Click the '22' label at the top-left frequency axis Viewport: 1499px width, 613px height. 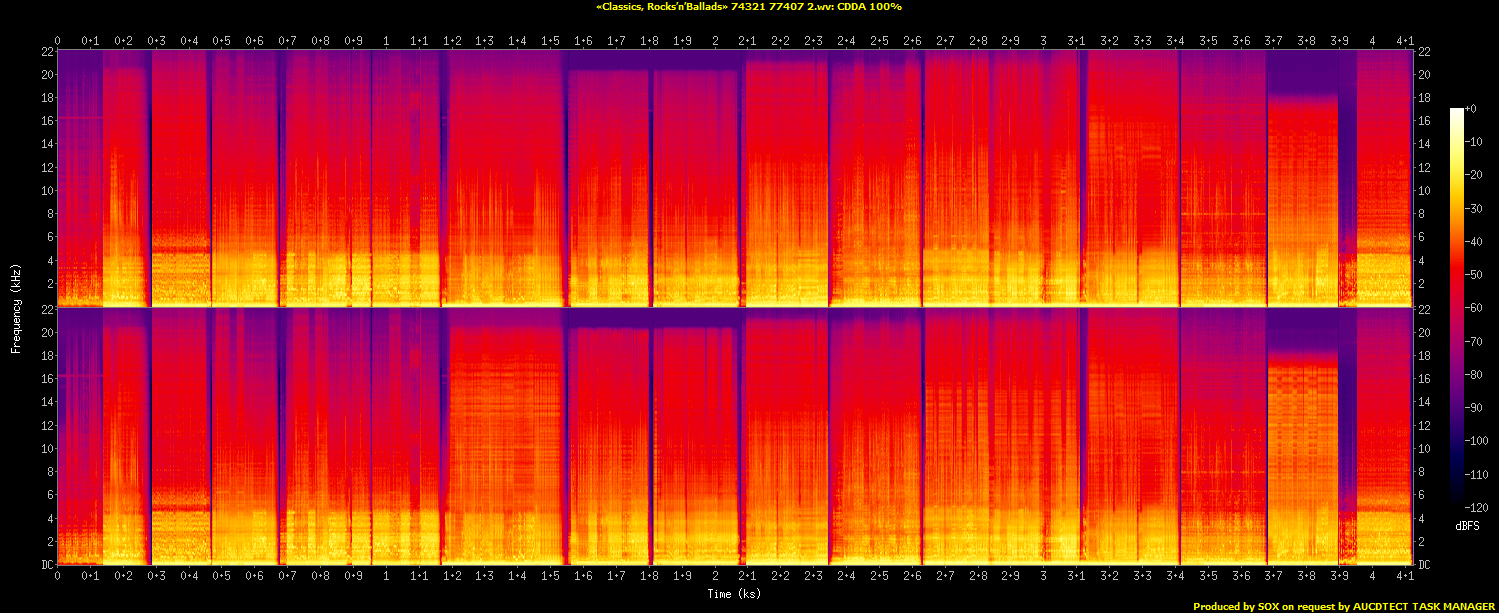point(47,51)
